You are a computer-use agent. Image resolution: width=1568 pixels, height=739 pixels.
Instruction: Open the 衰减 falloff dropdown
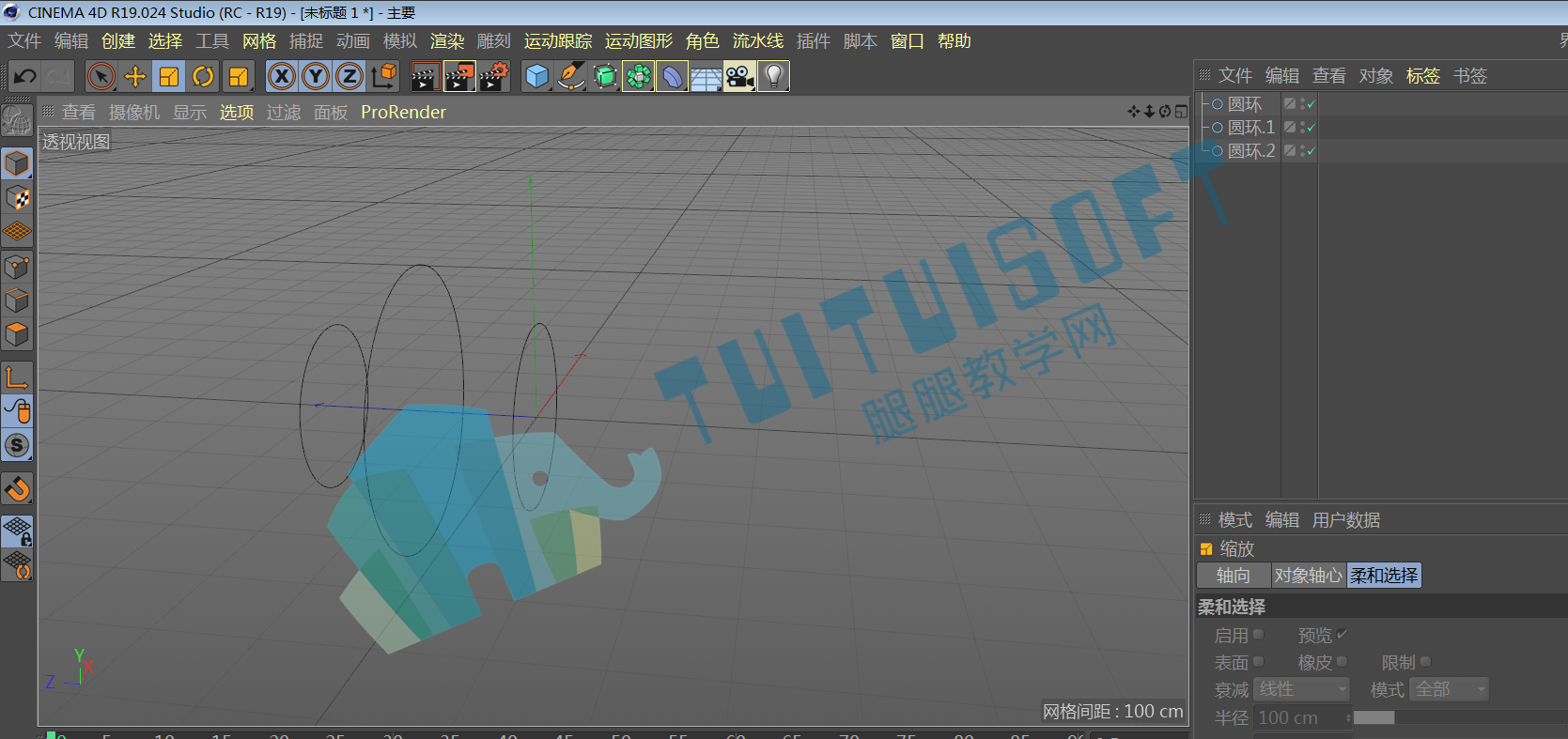1302,689
